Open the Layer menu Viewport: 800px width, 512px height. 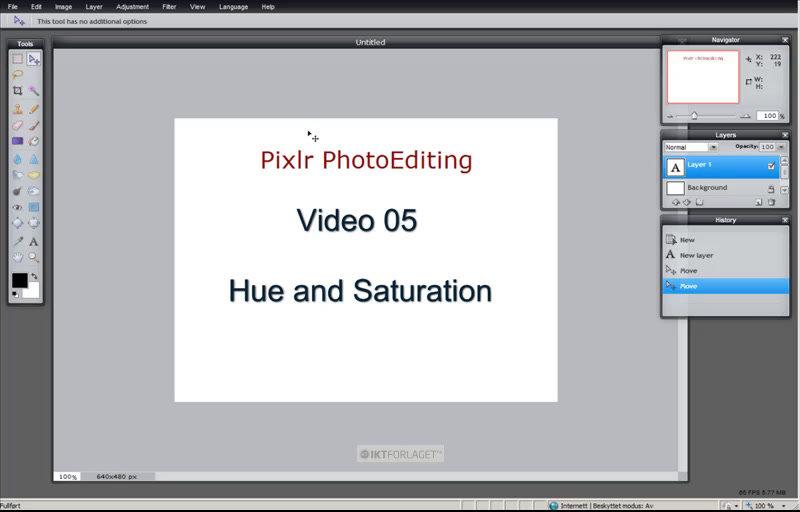(x=94, y=7)
